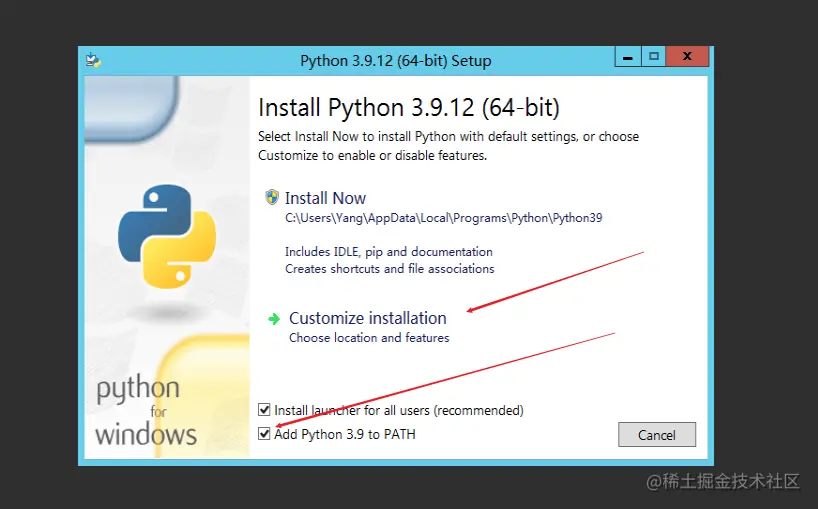818x509 pixels.
Task: Click the 'Python 3.9.12 (64-bit) Setup' title text
Action: click(395, 60)
